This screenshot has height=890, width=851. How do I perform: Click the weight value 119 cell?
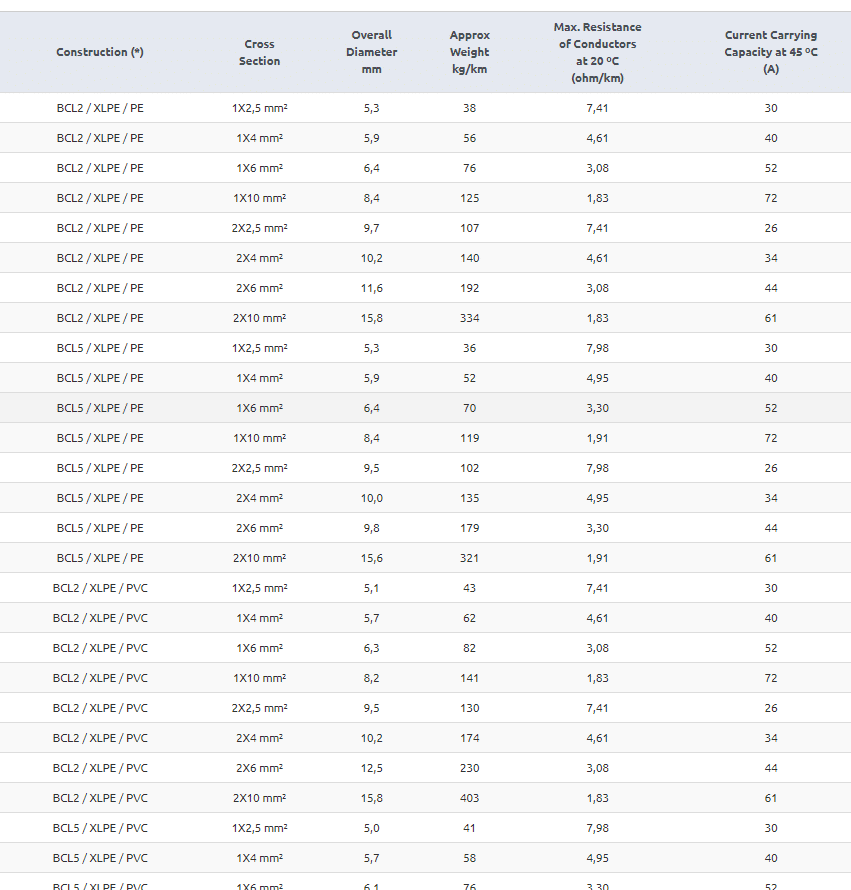pos(469,438)
